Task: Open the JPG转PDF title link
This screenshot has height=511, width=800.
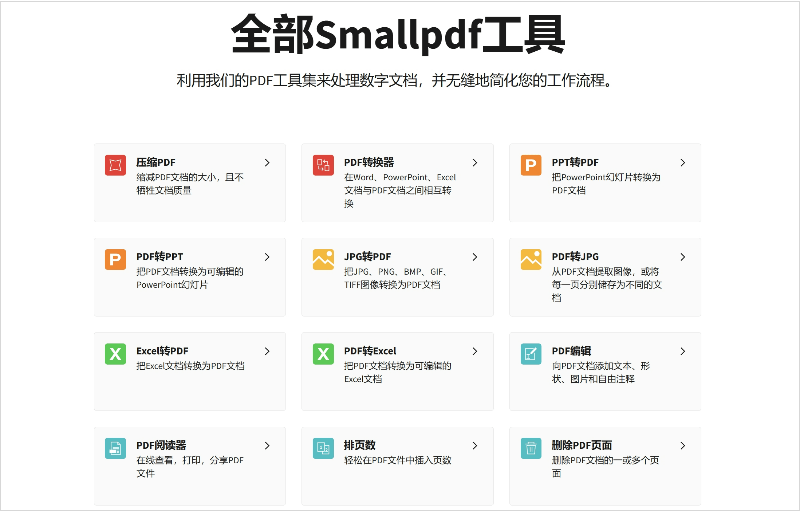Action: 367,257
